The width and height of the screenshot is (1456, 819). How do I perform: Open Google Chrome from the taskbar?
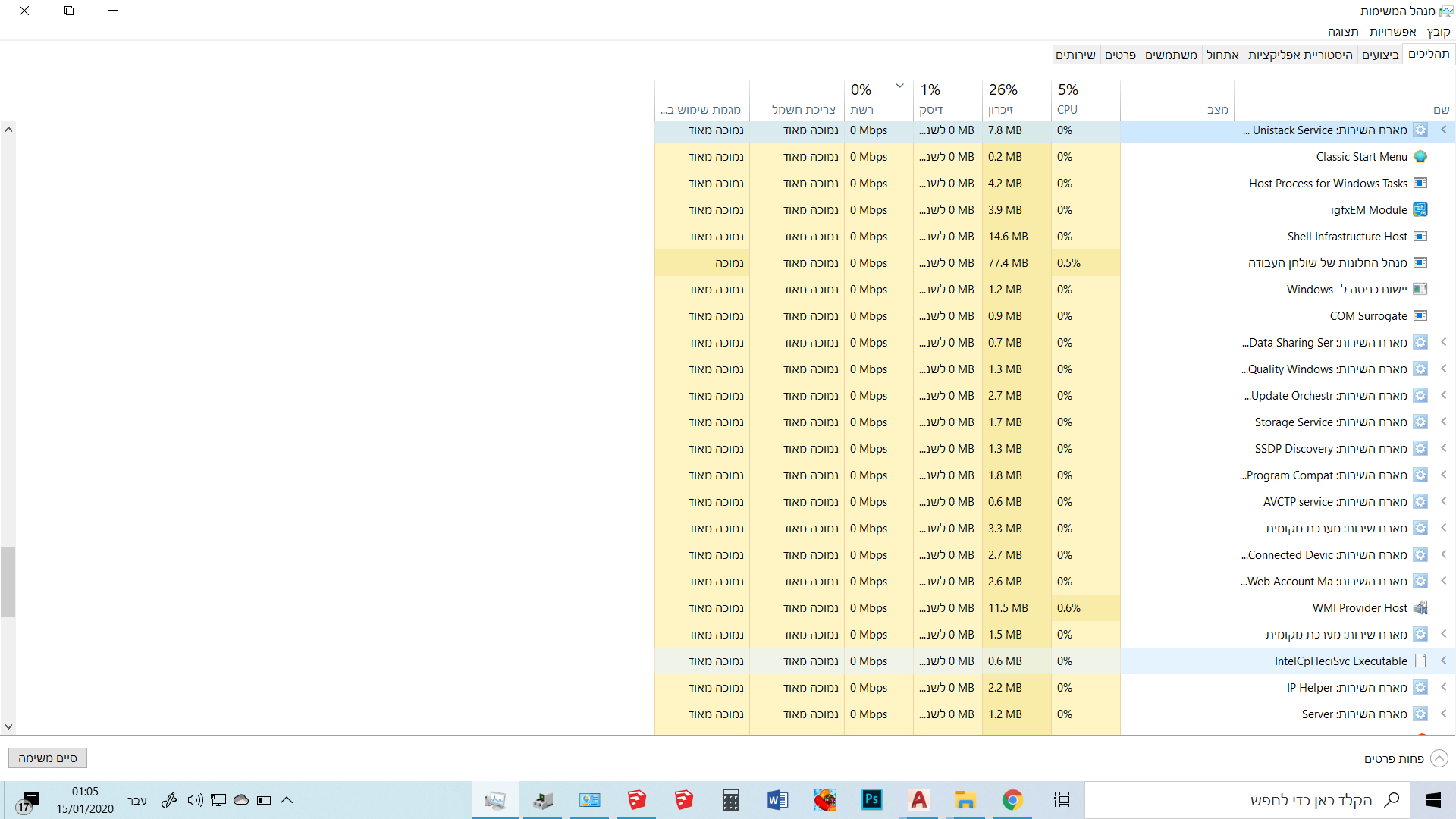coord(1012,800)
